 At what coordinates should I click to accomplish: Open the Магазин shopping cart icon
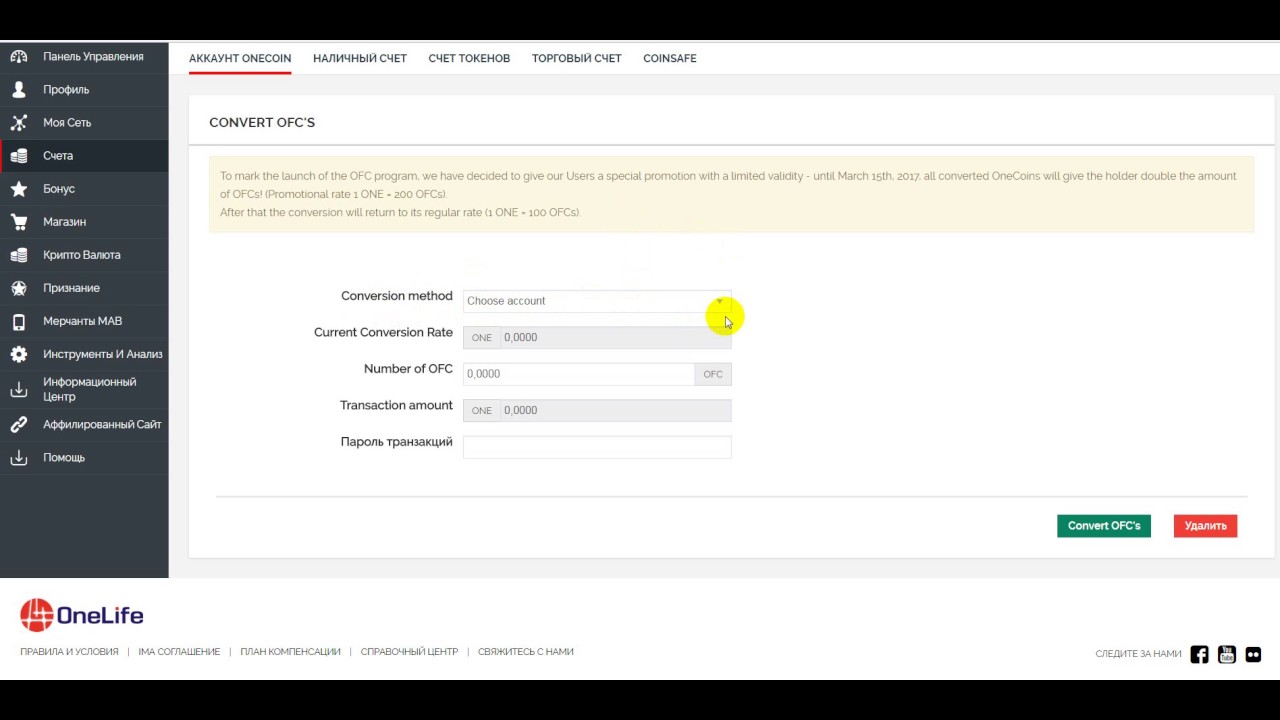coord(19,222)
